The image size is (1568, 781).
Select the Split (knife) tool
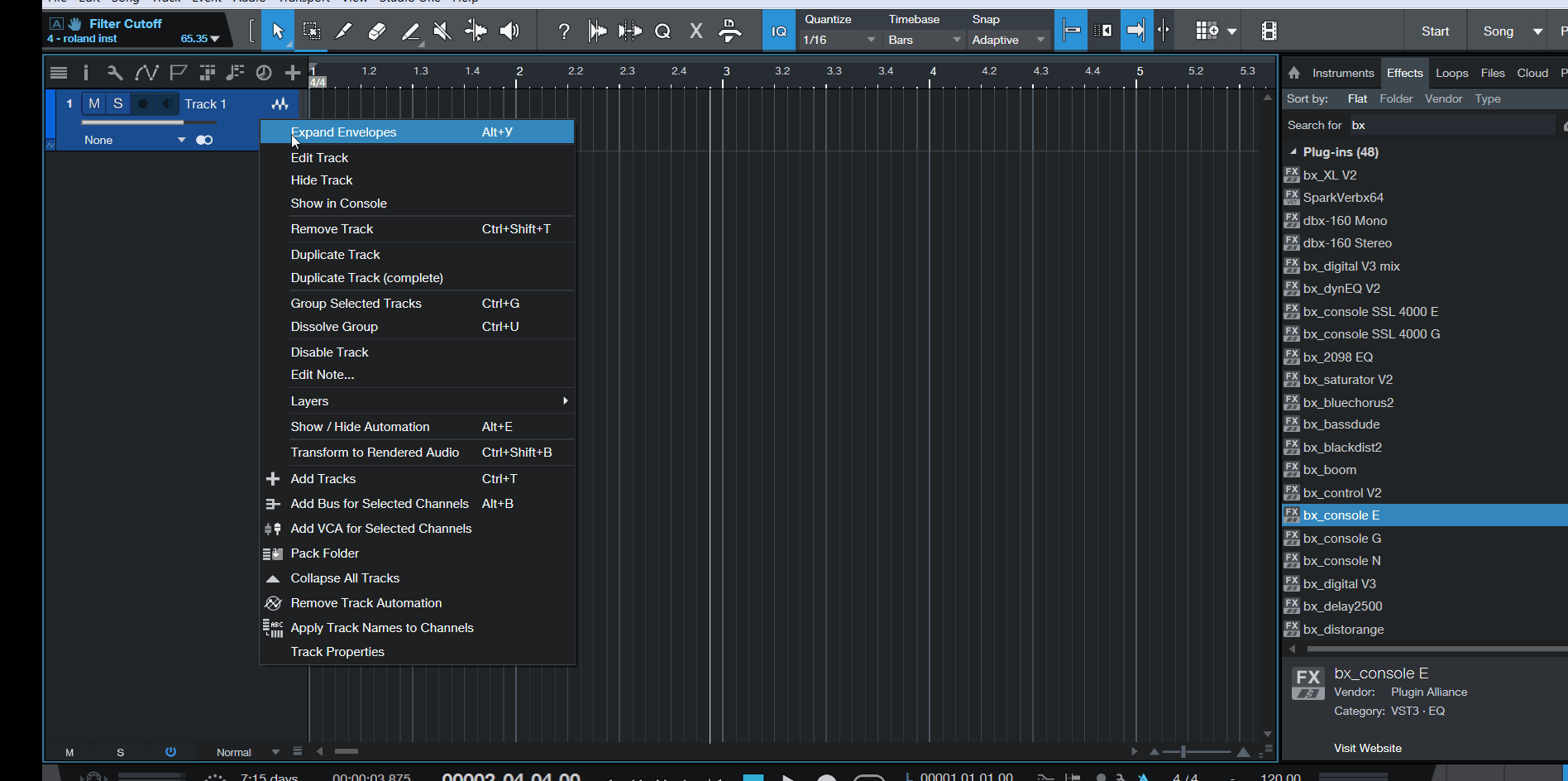(344, 31)
